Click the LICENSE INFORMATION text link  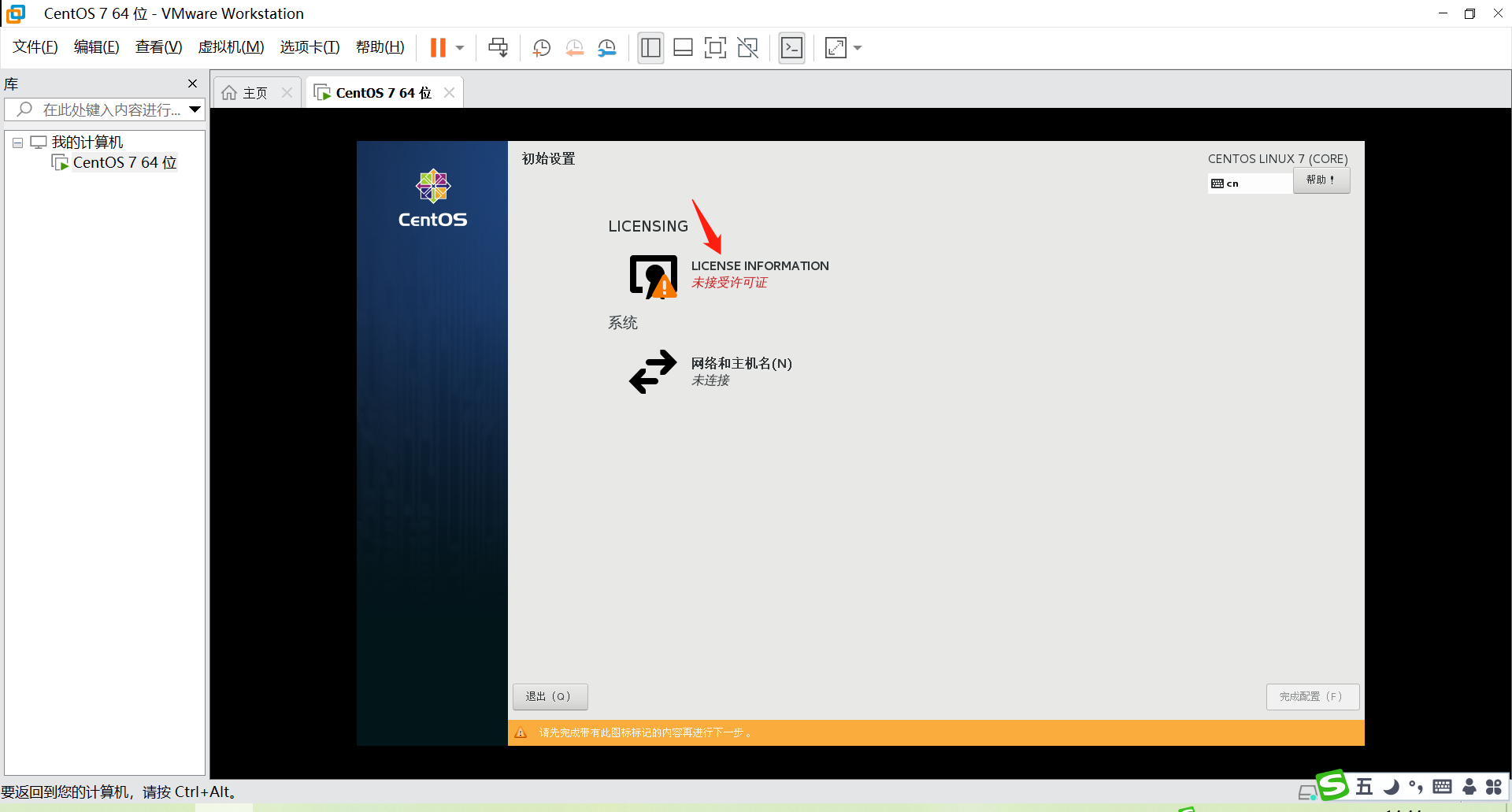[x=760, y=266]
